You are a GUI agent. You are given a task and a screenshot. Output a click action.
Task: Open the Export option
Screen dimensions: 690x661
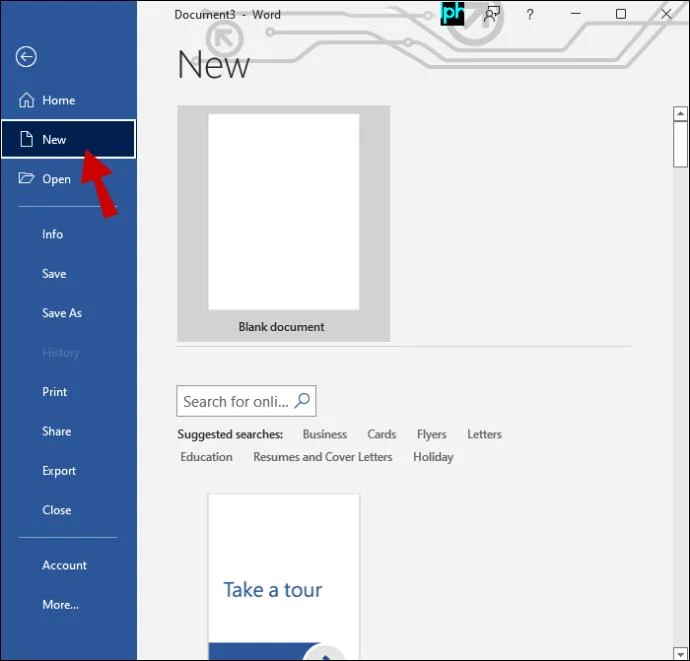coord(59,471)
